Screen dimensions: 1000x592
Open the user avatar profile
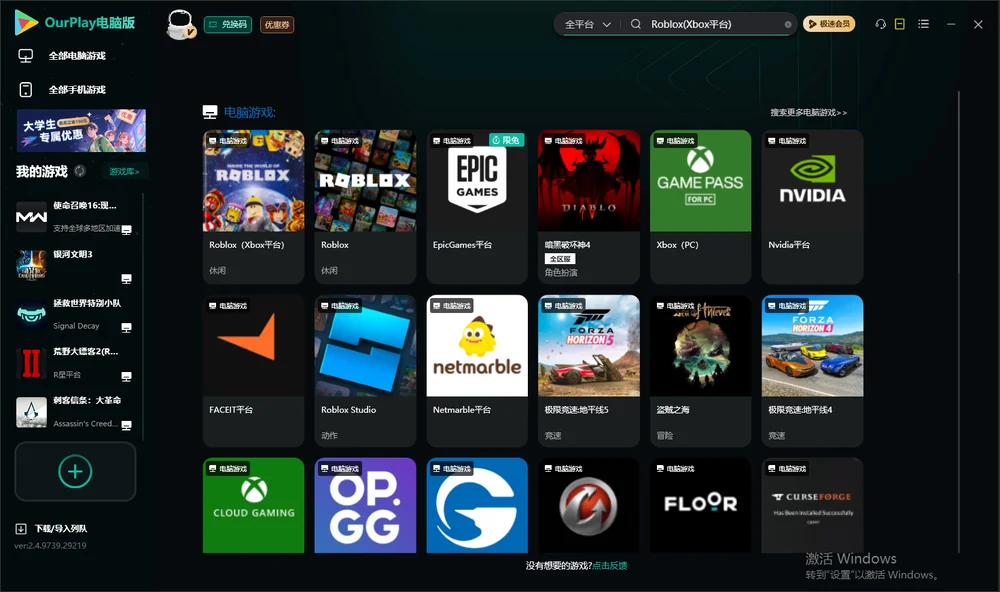click(x=180, y=24)
